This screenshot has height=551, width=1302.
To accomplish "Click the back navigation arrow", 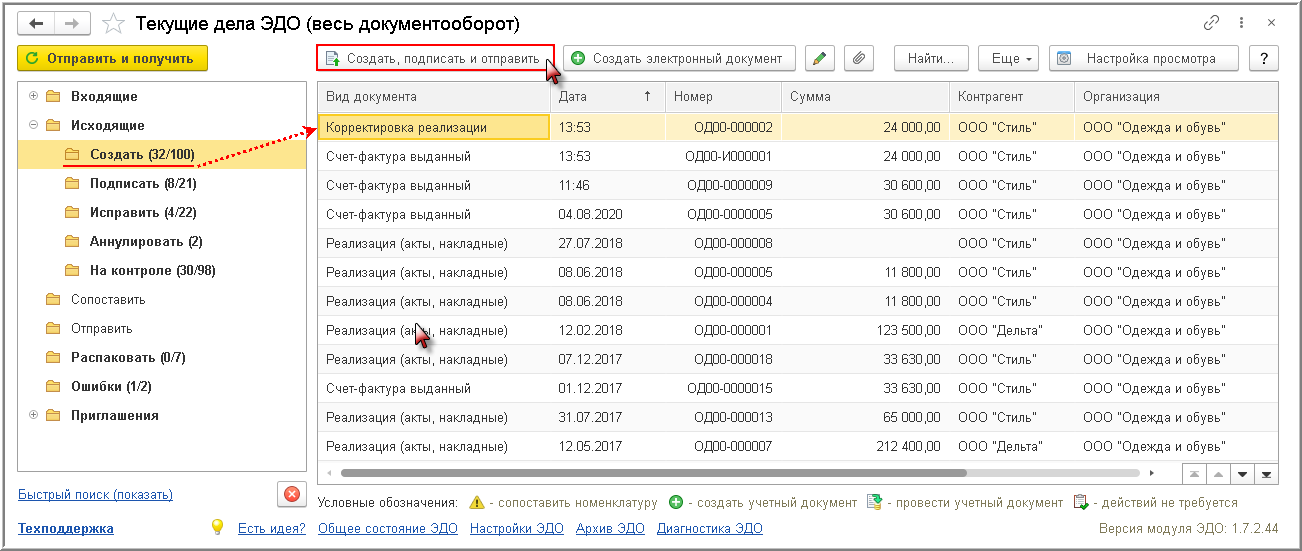I will [x=36, y=23].
